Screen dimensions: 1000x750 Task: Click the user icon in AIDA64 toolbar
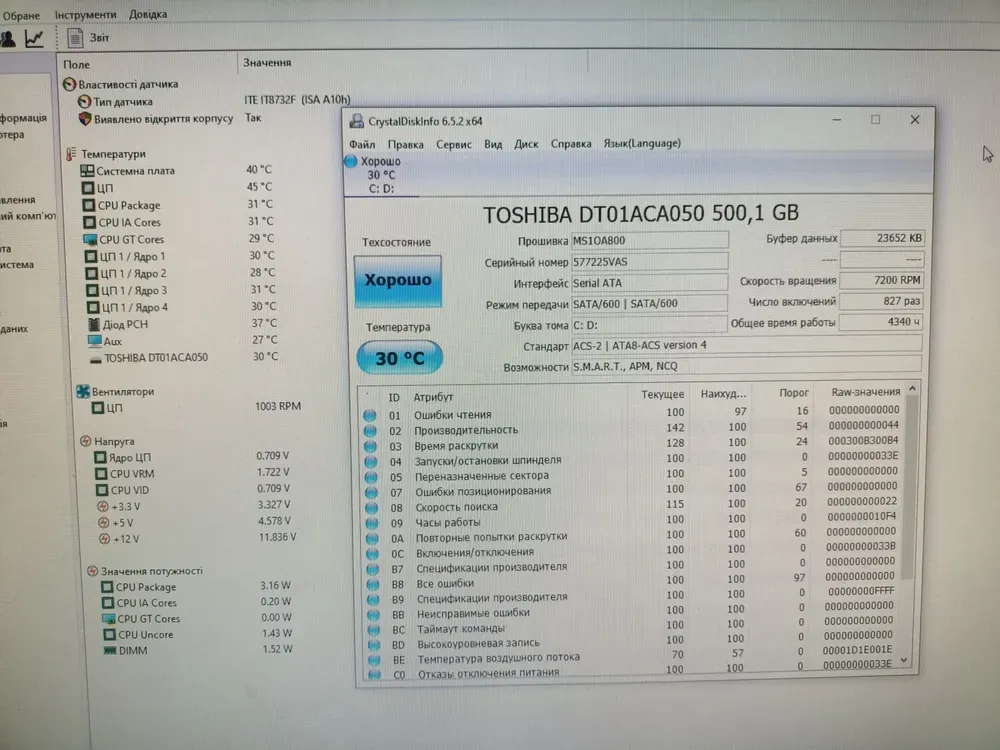[x=8, y=38]
